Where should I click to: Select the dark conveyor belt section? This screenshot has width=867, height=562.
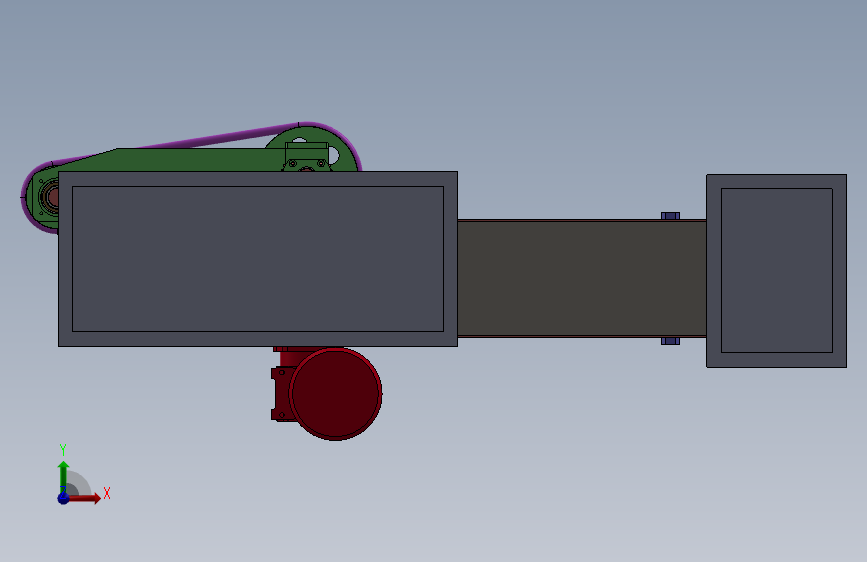(x=582, y=278)
